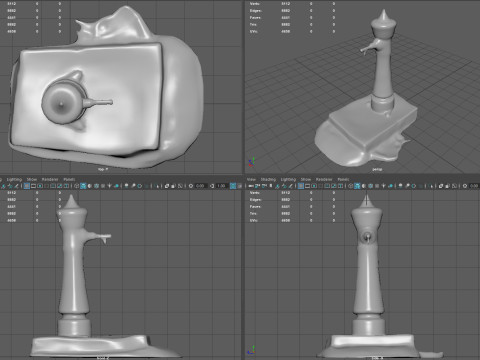Open Panels menu of front view panel
The width and height of the screenshot is (480, 360).
click(343, 179)
